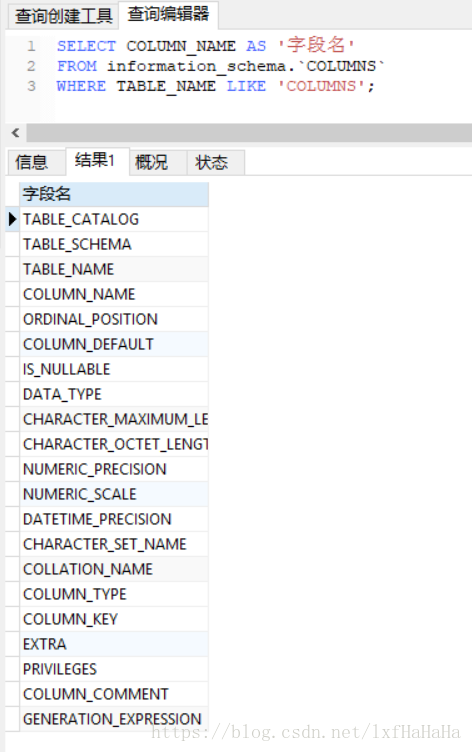Viewport: 472px width, 752px height.
Task: Click the horizontal scrollbar track of editor
Action: click(x=249, y=133)
